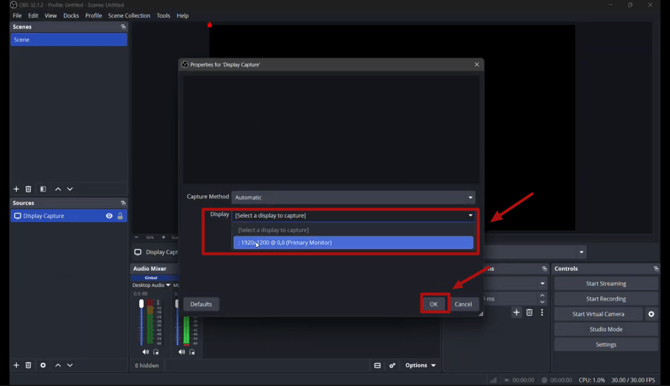The height and width of the screenshot is (386, 670).
Task: Add a new scene with plus icon
Action: [16, 189]
